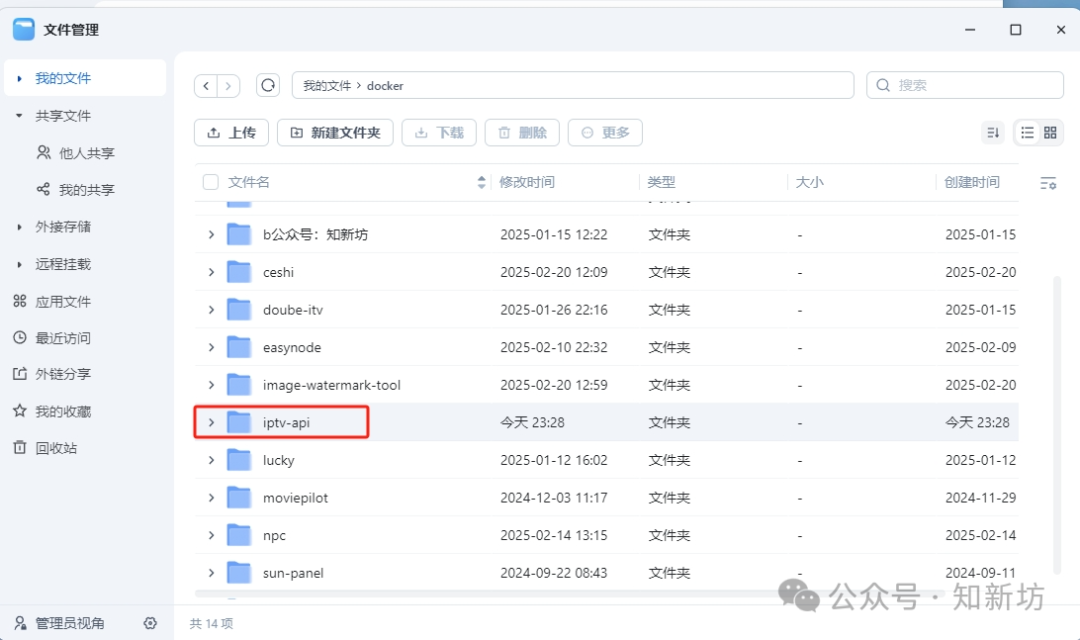Viewport: 1080px width, 640px height.
Task: Click the vertical scrollbar of file list
Action: tap(1048, 420)
